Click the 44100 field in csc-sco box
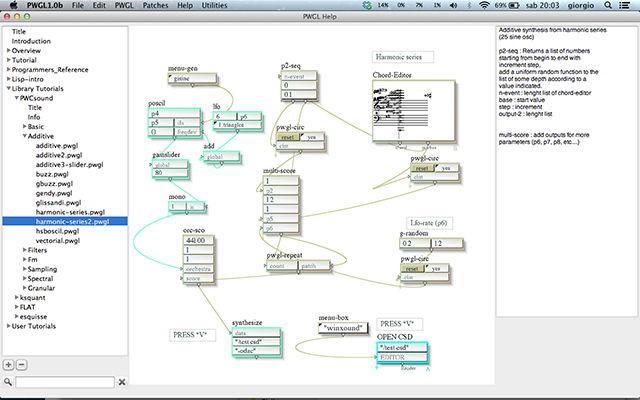 tap(198, 240)
